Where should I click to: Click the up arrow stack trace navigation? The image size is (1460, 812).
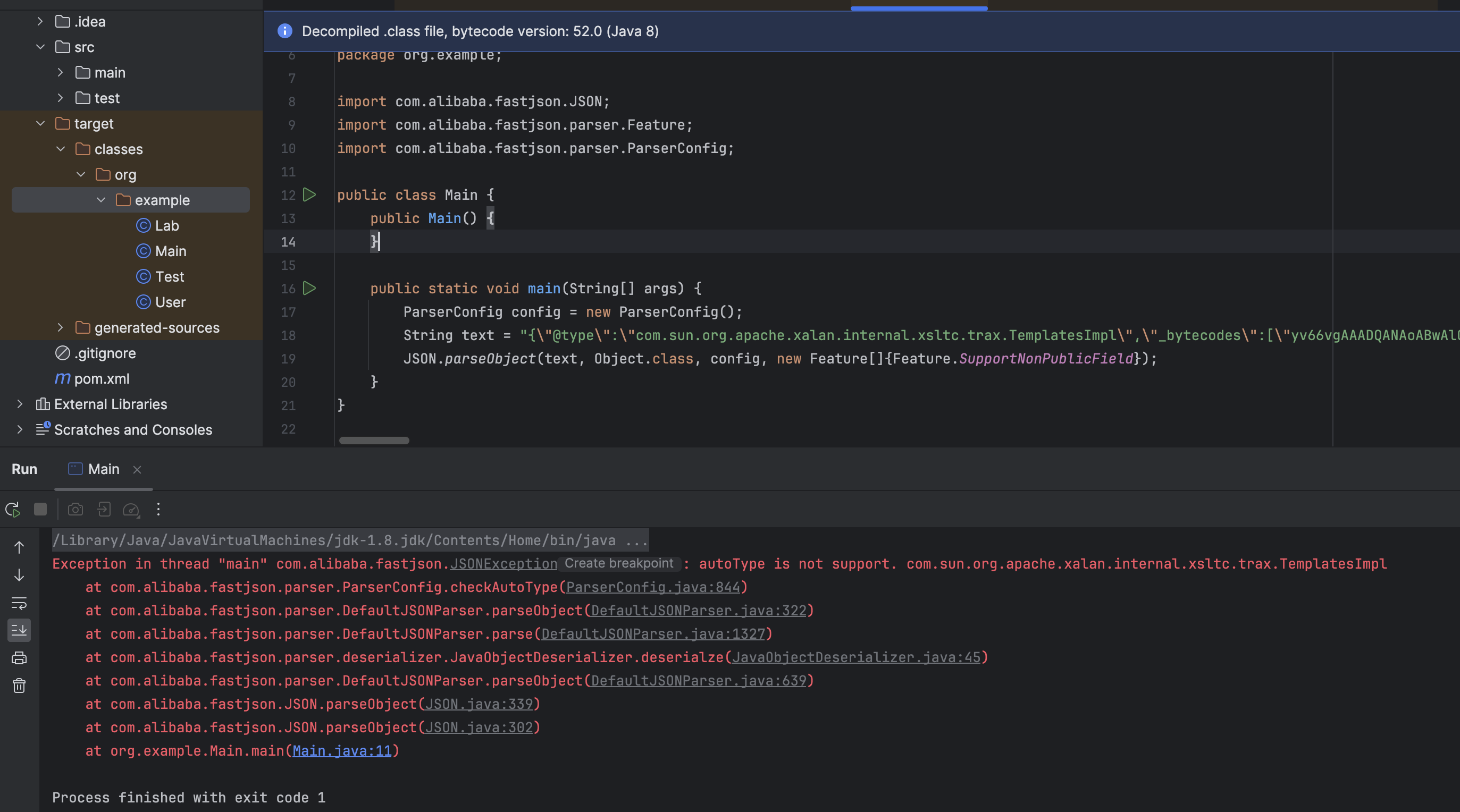pyautogui.click(x=19, y=547)
